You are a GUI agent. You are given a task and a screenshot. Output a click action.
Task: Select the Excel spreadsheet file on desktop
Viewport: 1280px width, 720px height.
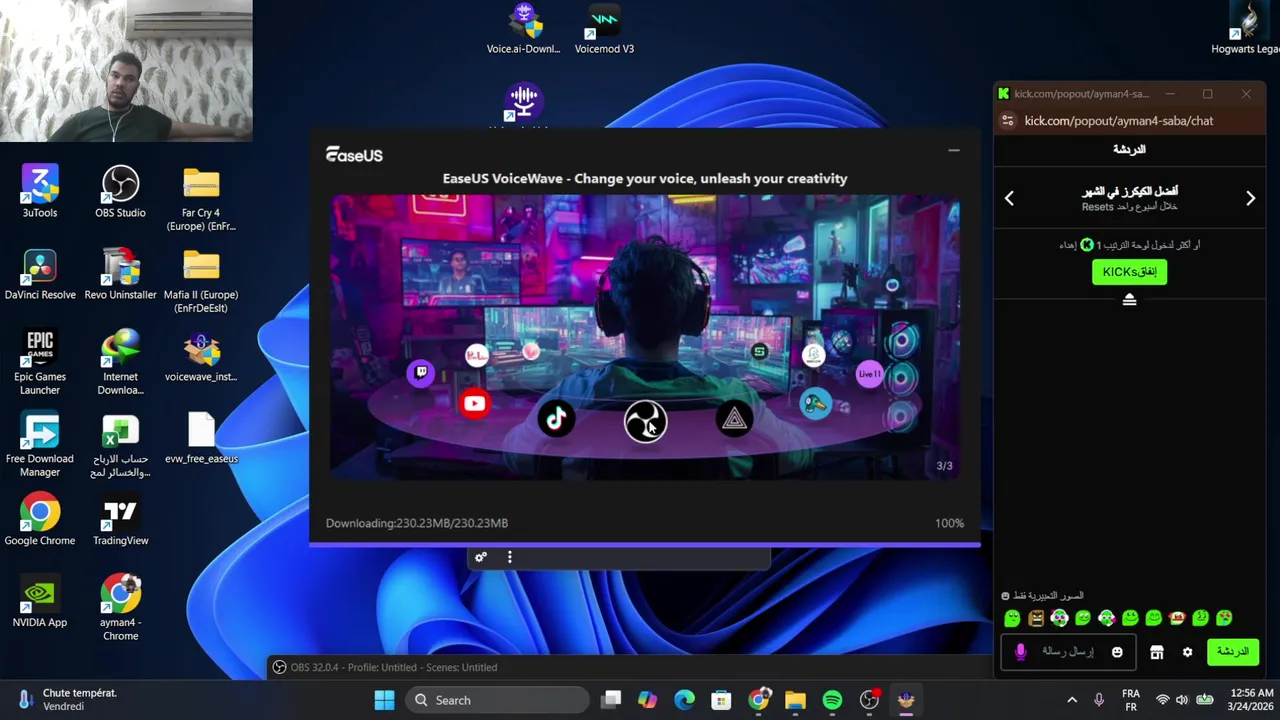[x=120, y=444]
